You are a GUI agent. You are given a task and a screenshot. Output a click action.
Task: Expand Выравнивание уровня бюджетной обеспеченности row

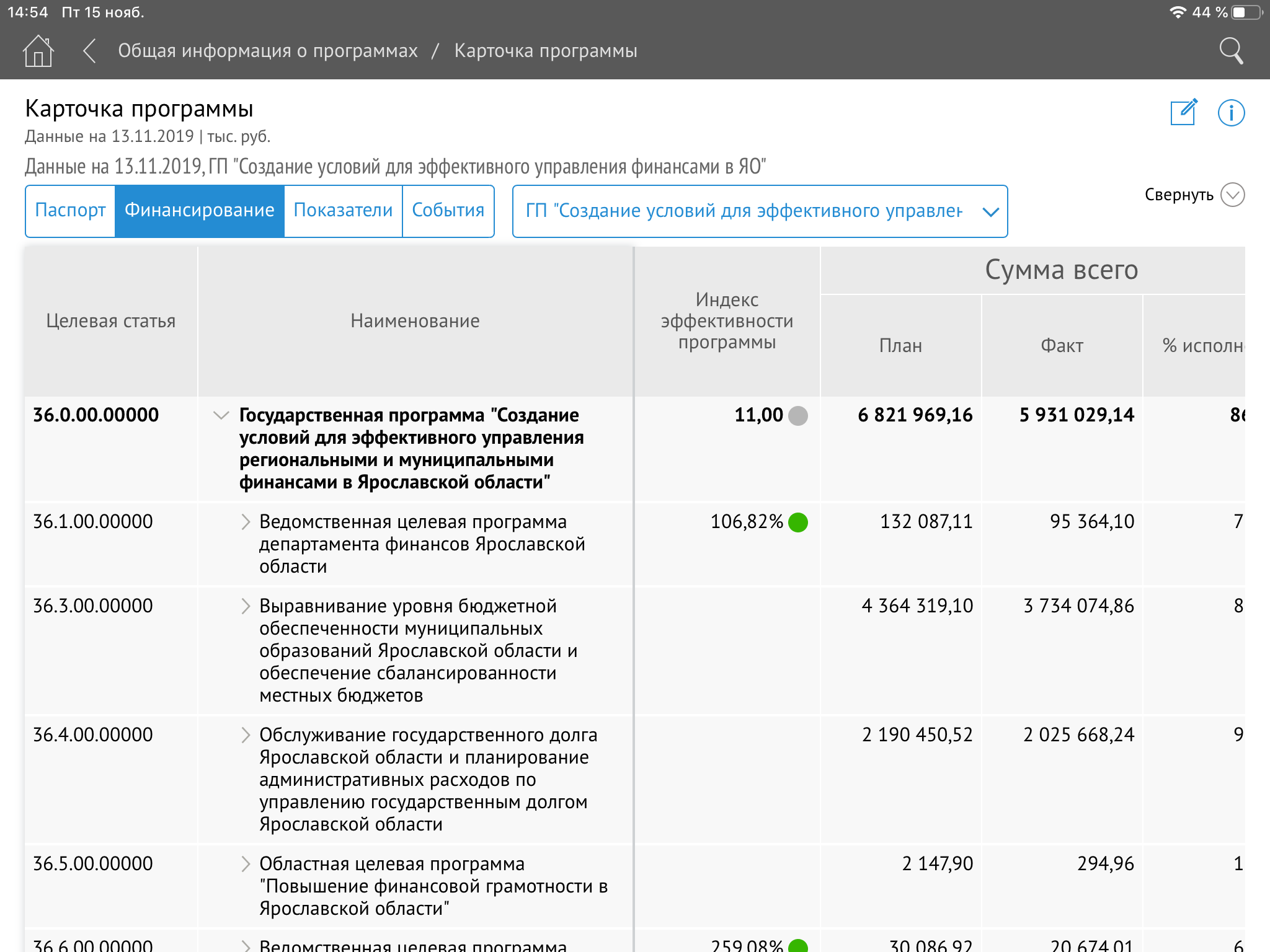point(246,606)
